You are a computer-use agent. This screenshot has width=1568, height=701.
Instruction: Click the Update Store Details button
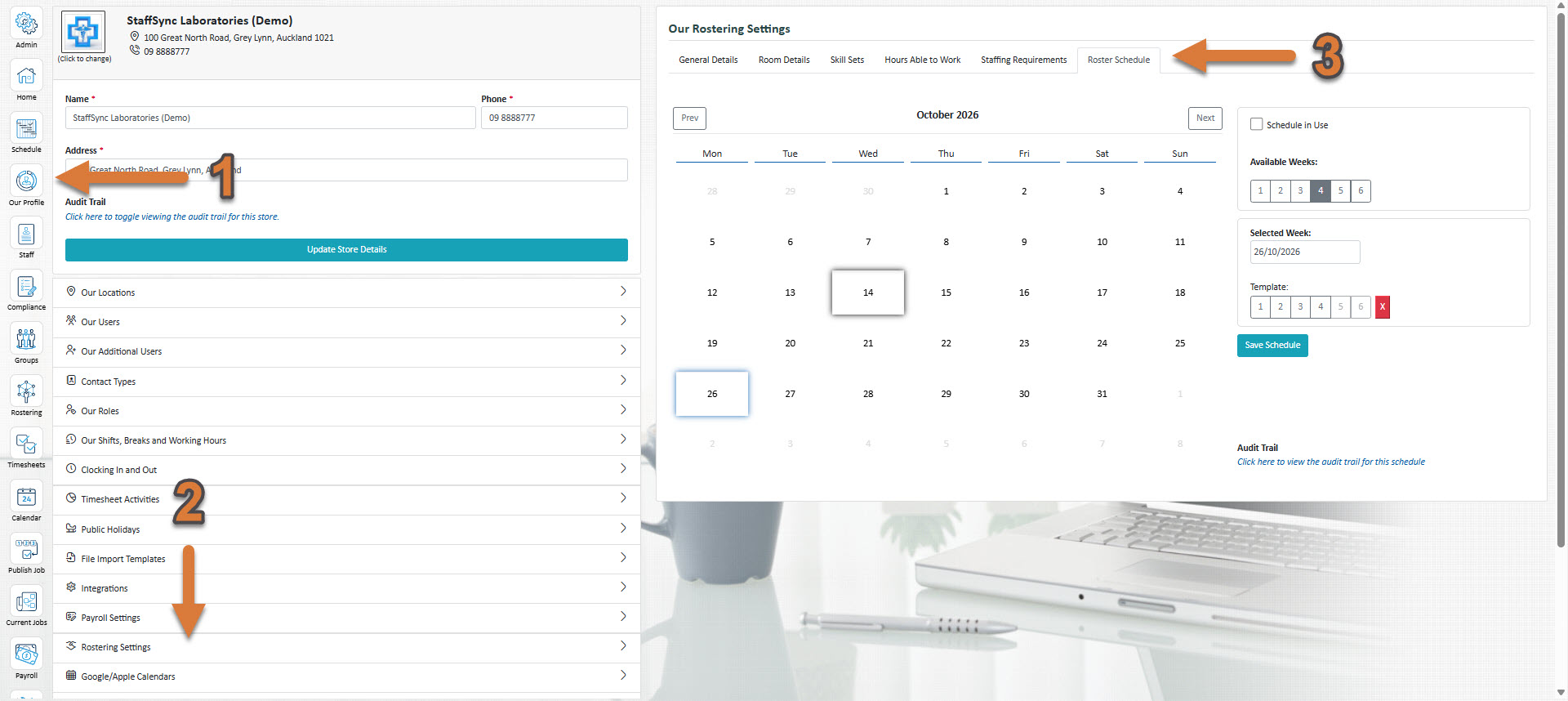[346, 250]
